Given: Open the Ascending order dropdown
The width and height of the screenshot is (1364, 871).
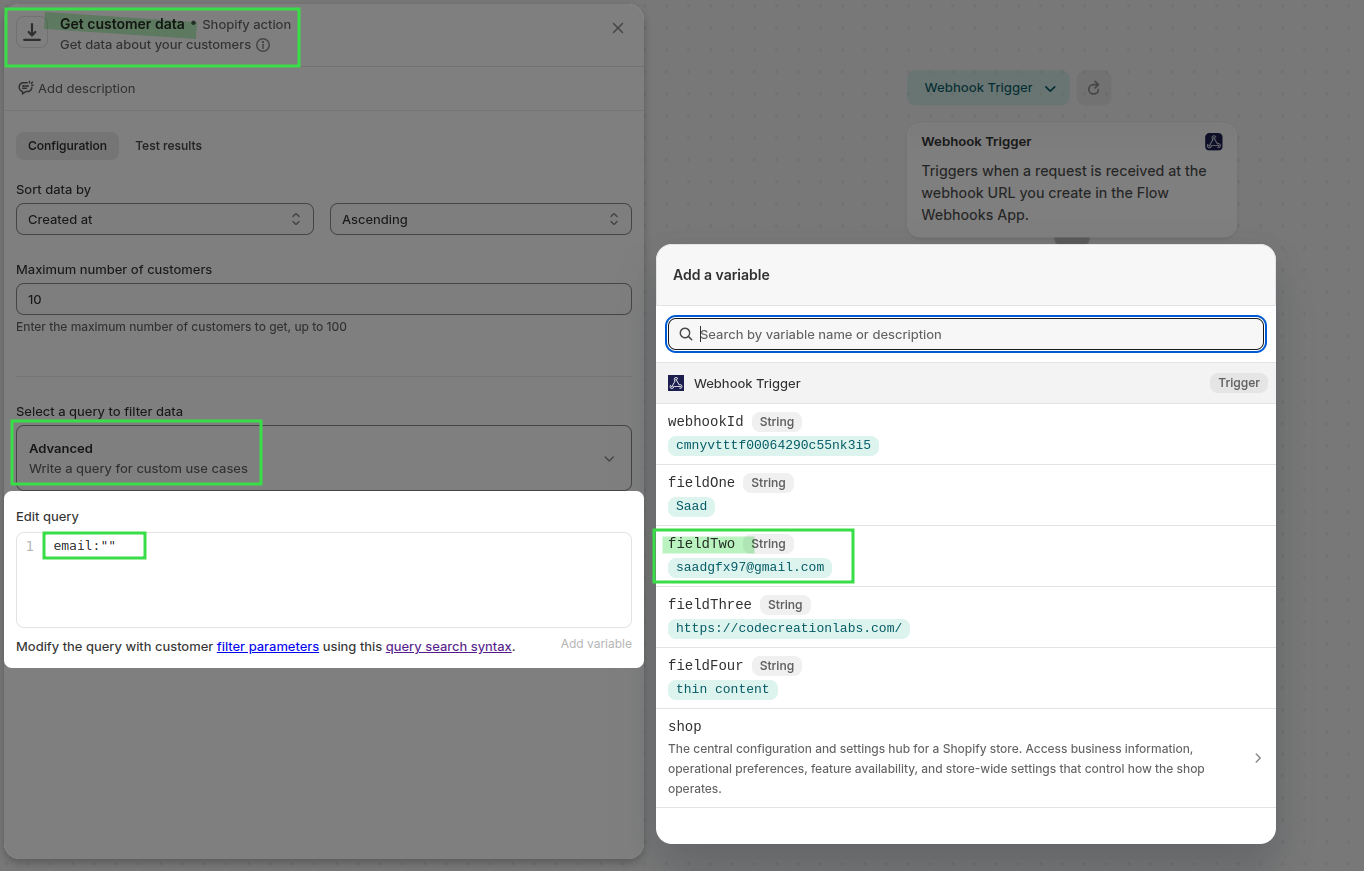Looking at the screenshot, I should click(480, 219).
